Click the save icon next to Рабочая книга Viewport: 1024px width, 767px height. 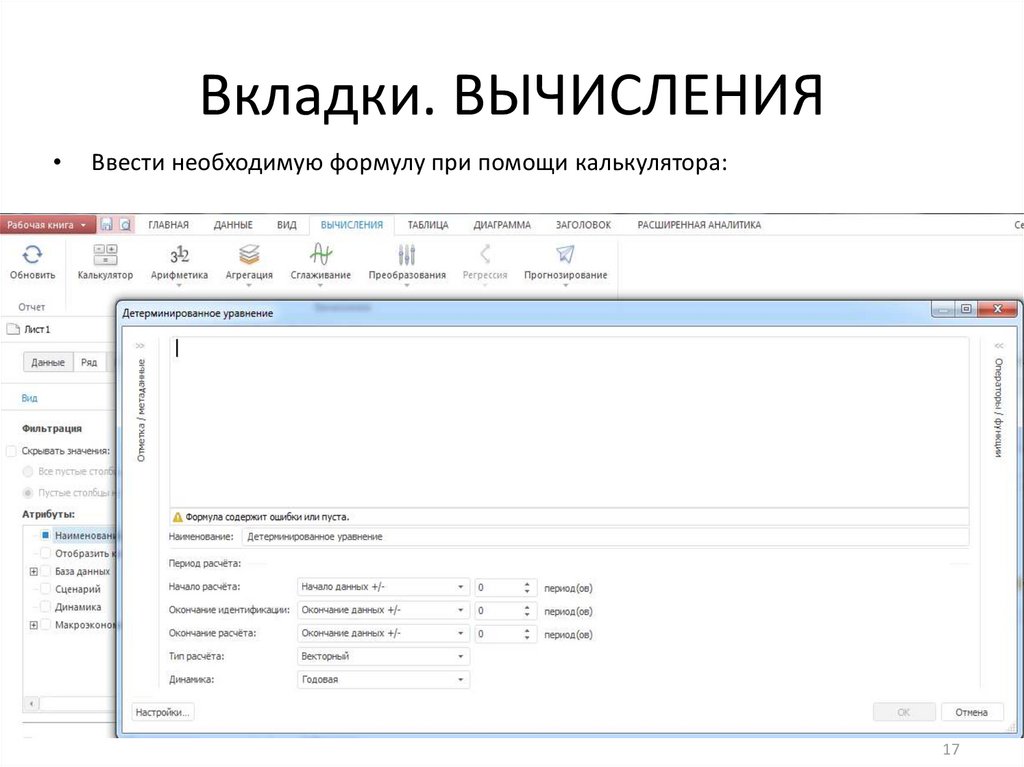(x=106, y=224)
